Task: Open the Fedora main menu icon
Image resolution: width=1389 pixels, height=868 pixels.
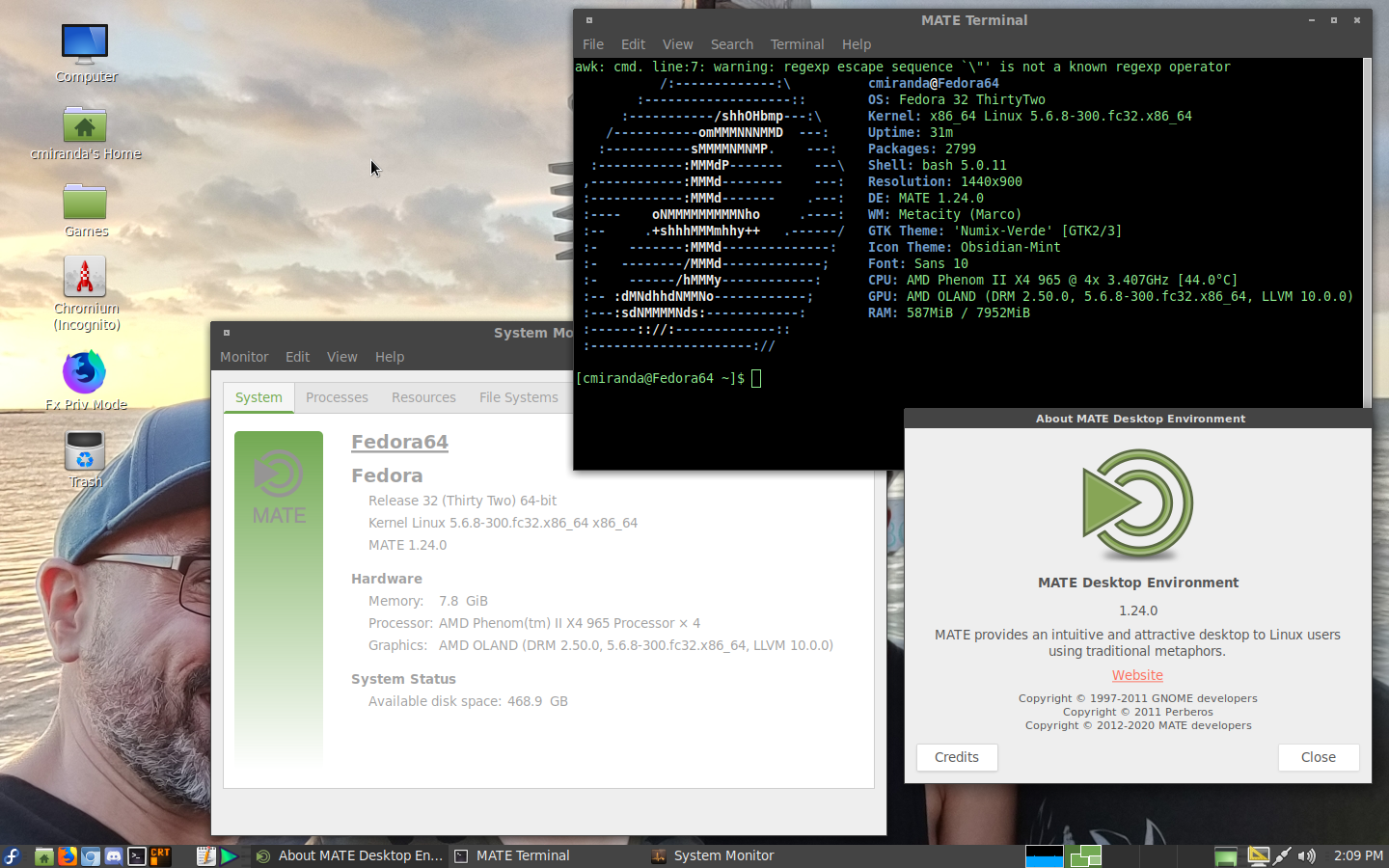Action: pyautogui.click(x=12, y=855)
